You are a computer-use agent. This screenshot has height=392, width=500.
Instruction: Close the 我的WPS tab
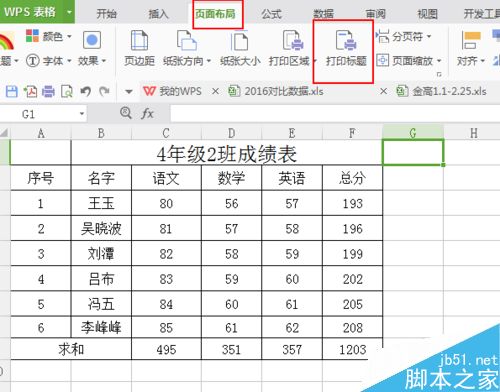coord(215,91)
